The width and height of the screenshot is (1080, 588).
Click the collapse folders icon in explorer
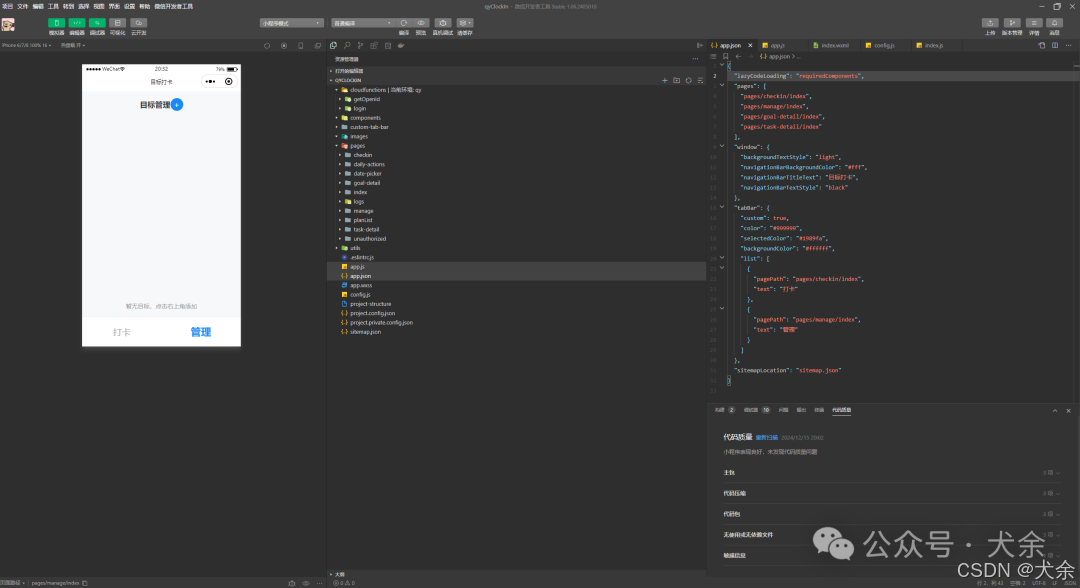(700, 81)
